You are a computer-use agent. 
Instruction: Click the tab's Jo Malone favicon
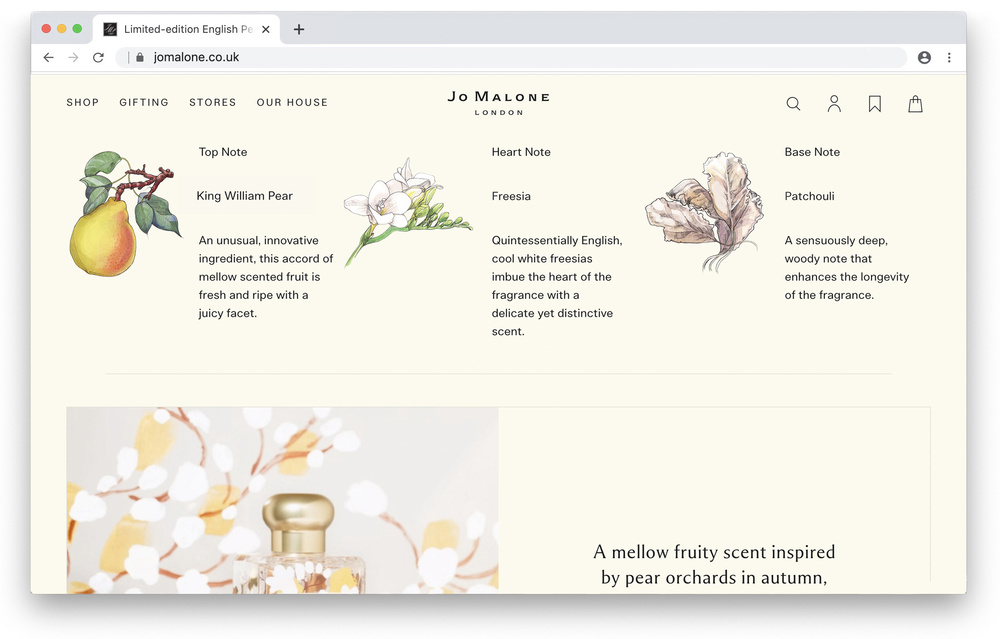coord(110,29)
